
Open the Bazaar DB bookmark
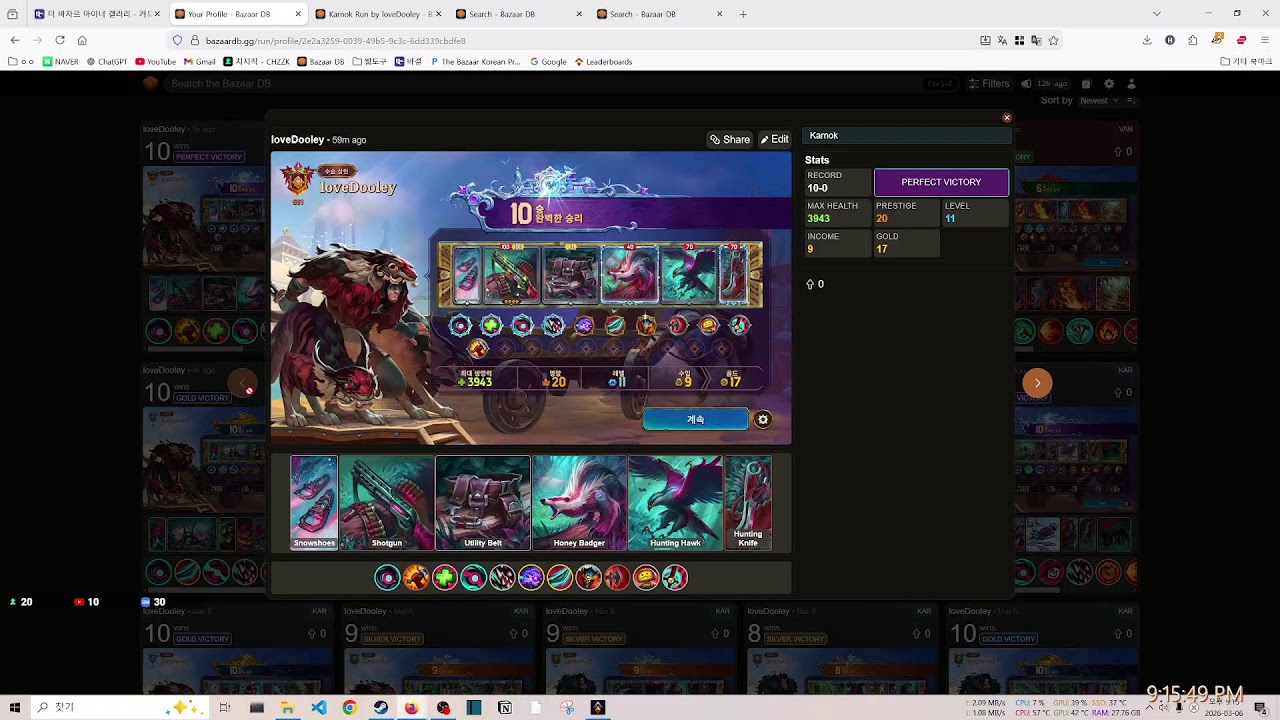tap(321, 62)
